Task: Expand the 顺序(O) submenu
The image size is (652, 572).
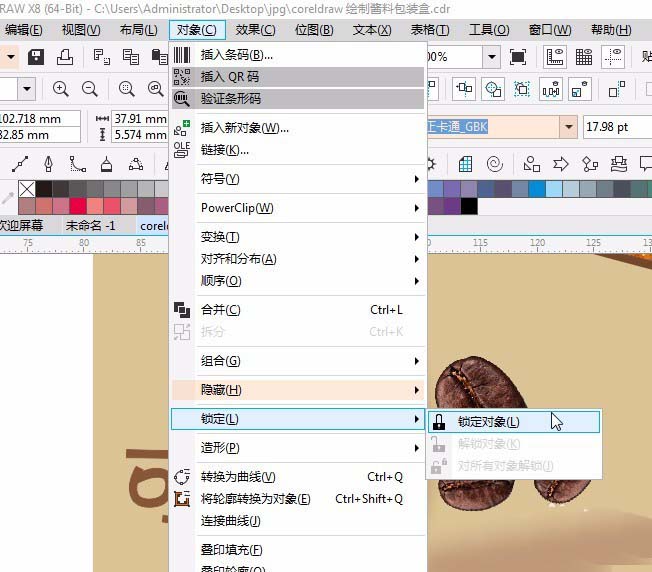Action: click(x=310, y=281)
